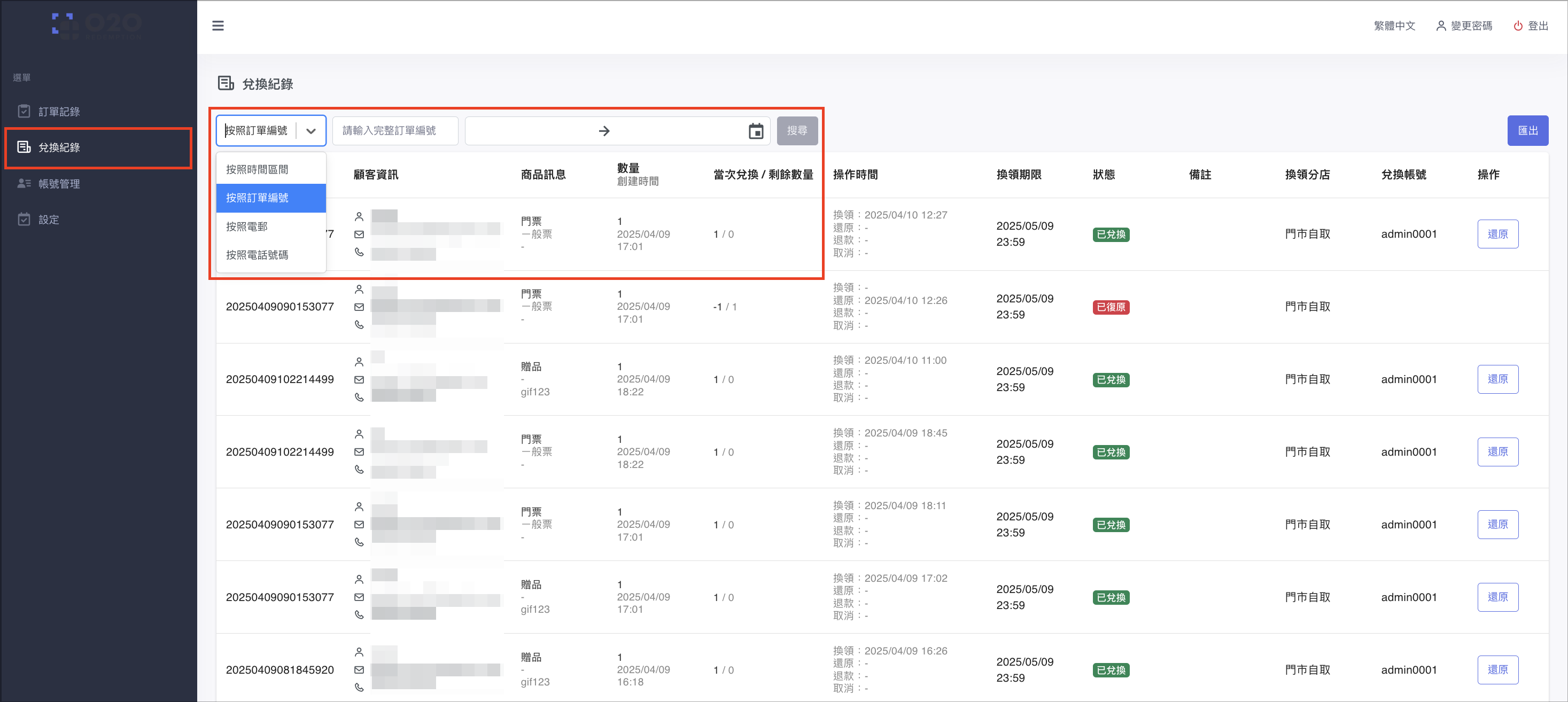Image resolution: width=1568 pixels, height=702 pixels.
Task: Click 還原 for 18:45 redemption row
Action: [x=1497, y=452]
